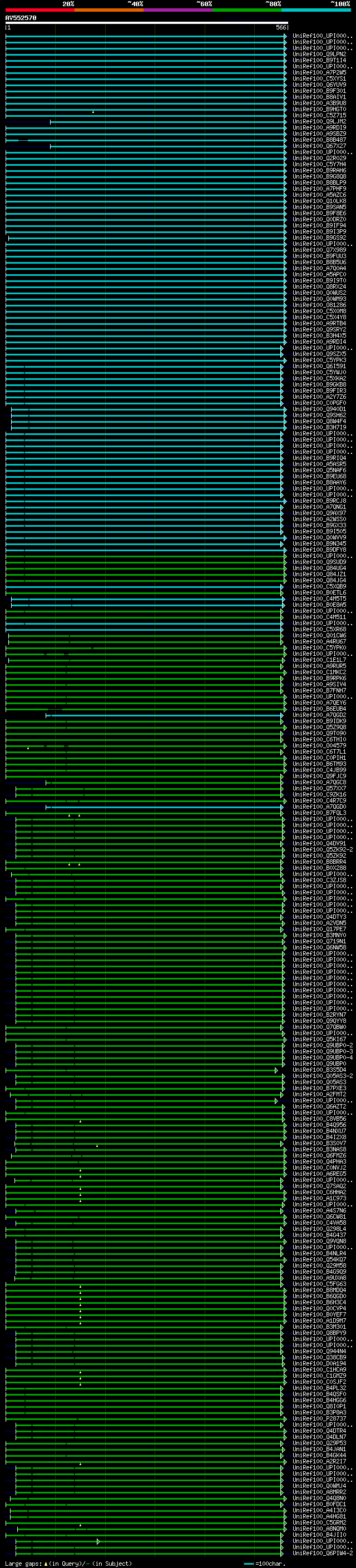This screenshot has width=356, height=1568.
Task: Click the orange ~40% identity legend bar
Action: [x=109, y=10]
